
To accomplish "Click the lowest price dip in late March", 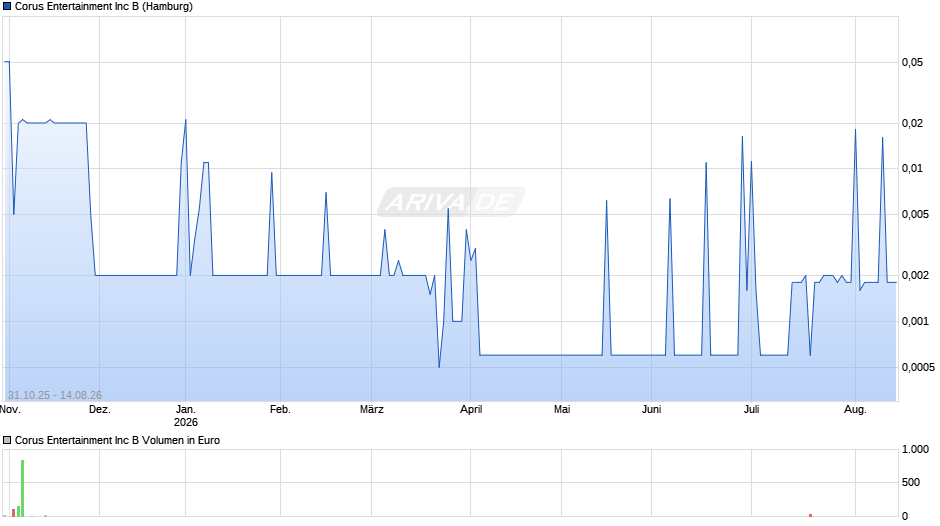I will (439, 367).
